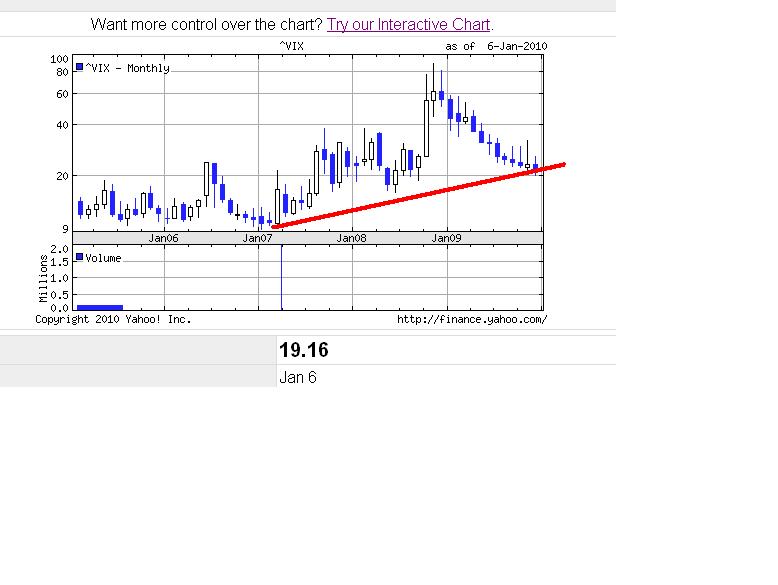
Task: Click the blue Volume legend square
Action: tap(79, 257)
